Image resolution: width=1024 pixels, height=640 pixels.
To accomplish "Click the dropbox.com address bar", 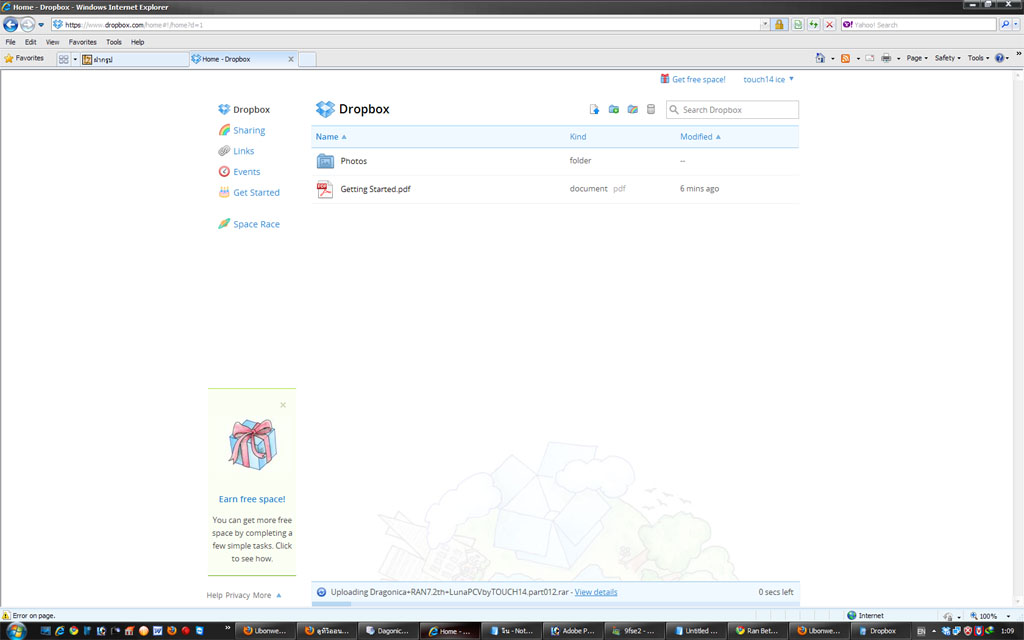I will 405,25.
